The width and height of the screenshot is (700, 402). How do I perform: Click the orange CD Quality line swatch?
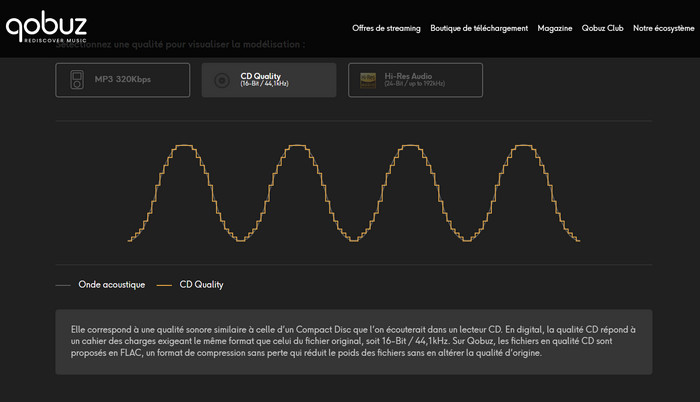tap(164, 285)
